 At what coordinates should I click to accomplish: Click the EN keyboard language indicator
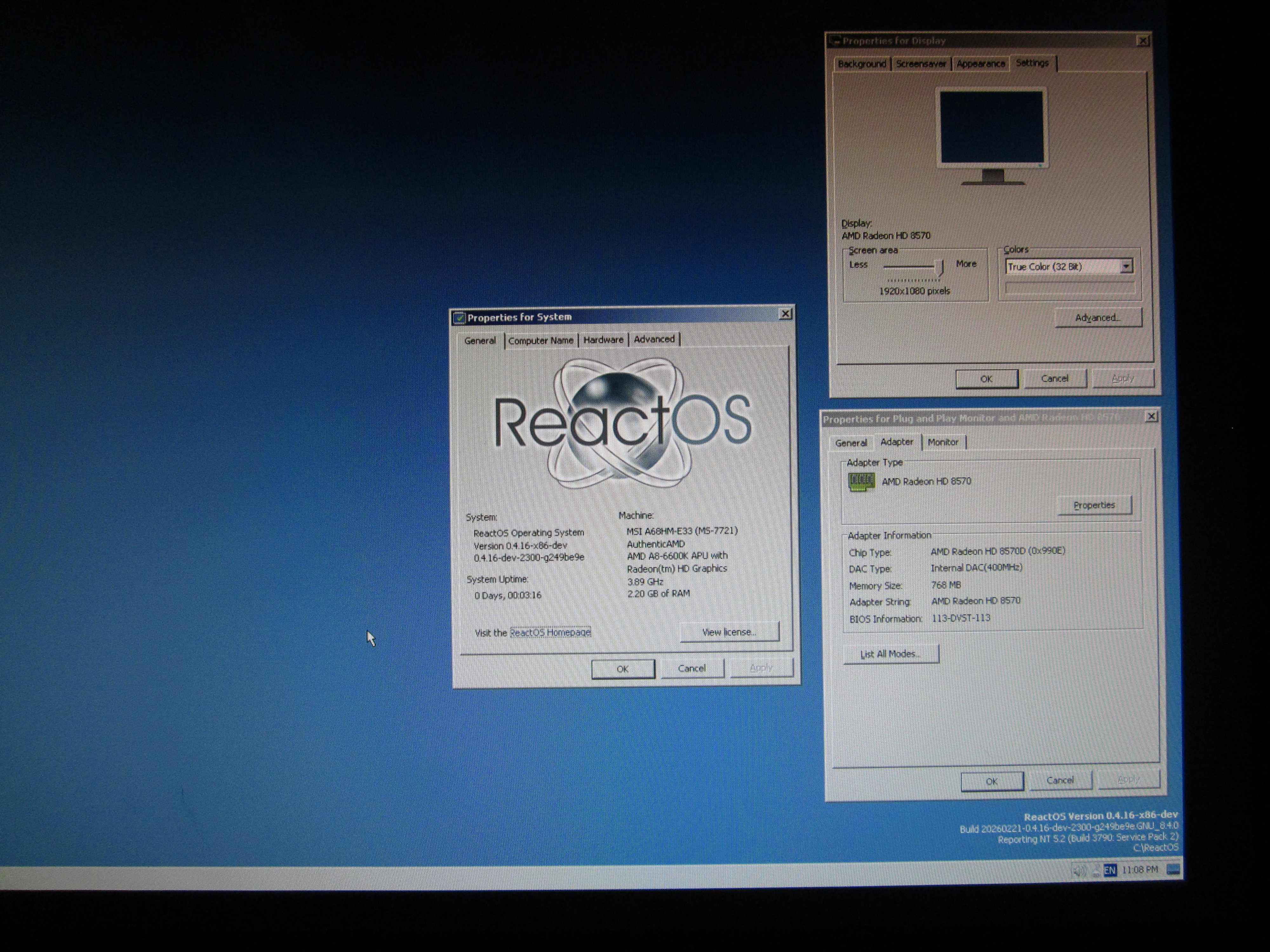pyautogui.click(x=1110, y=870)
